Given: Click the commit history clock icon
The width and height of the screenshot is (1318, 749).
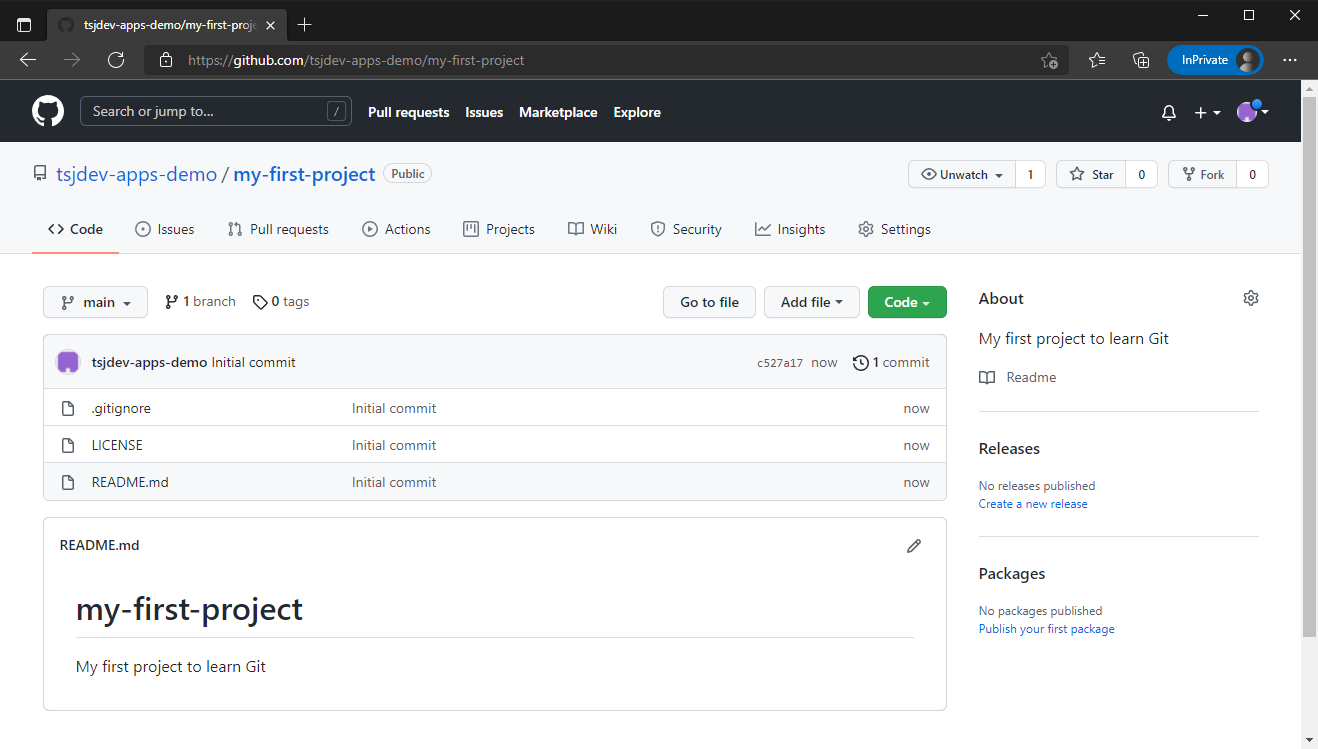Looking at the screenshot, I should [860, 363].
